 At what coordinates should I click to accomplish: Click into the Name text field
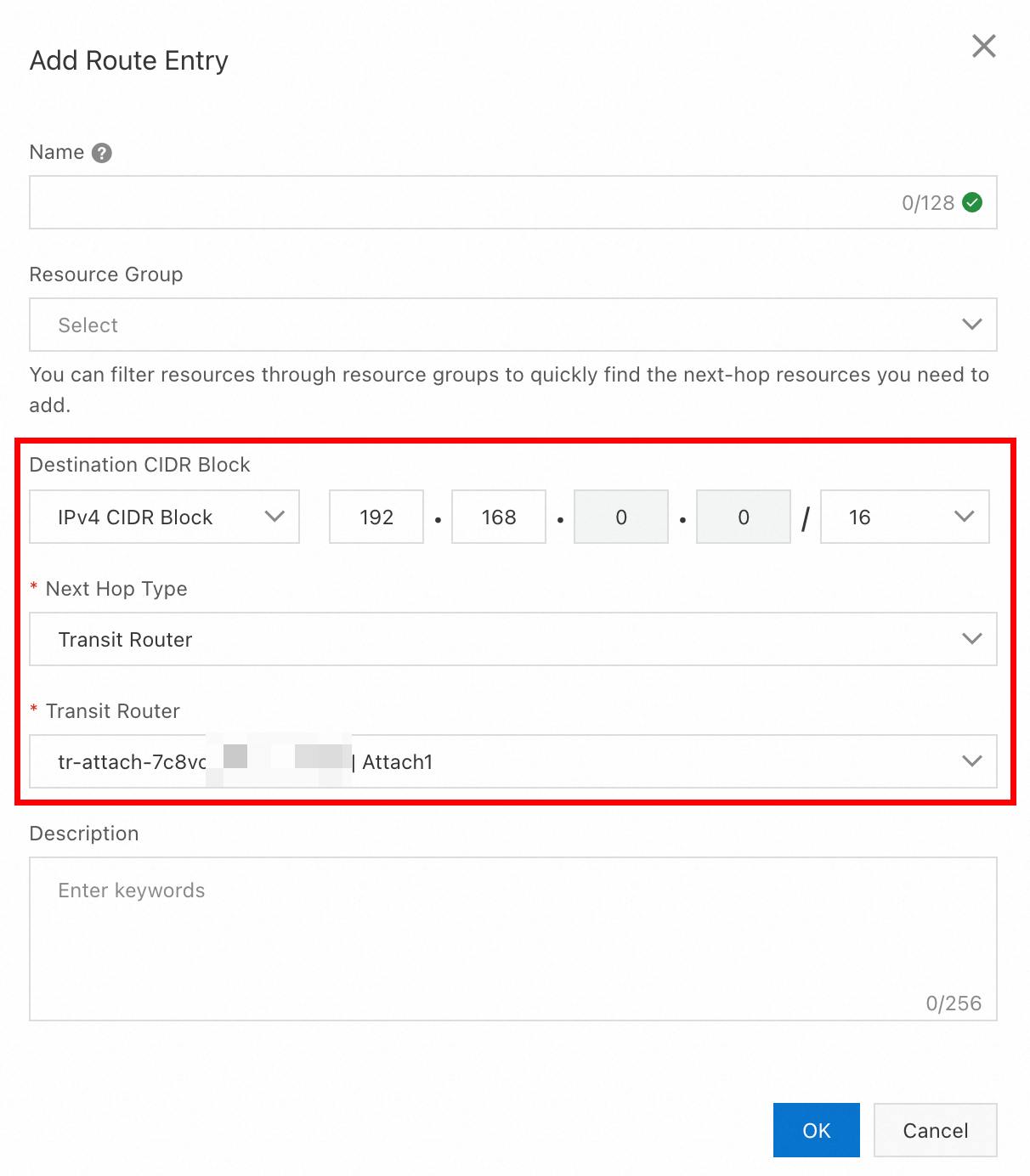tap(459, 202)
